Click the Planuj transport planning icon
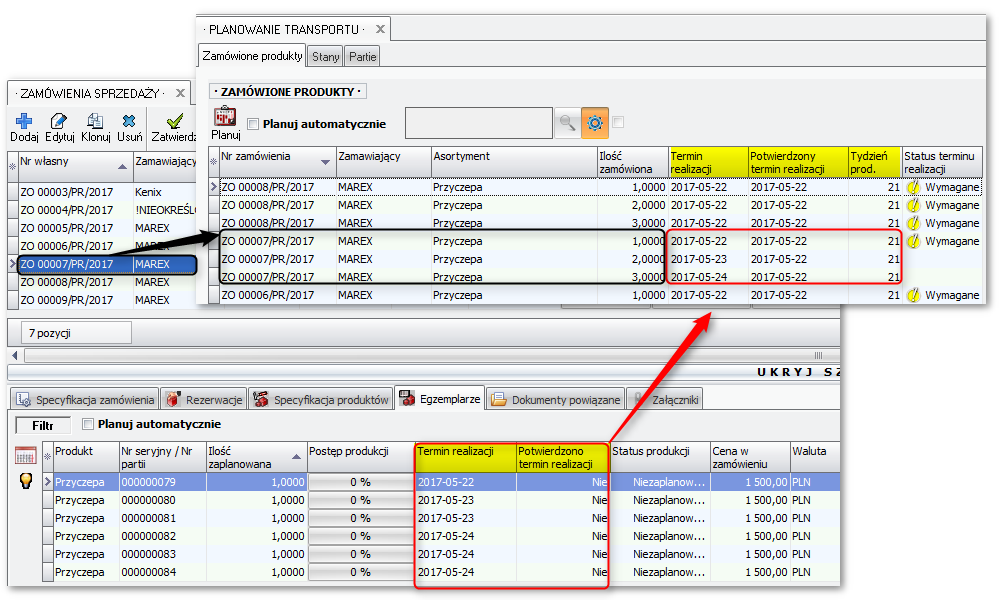Image resolution: width=999 pixels, height=600 pixels. point(225,118)
